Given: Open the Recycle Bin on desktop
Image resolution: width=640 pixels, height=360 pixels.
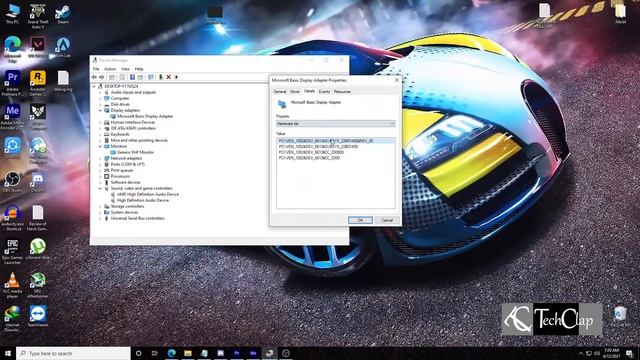Looking at the screenshot, I should (x=620, y=316).
